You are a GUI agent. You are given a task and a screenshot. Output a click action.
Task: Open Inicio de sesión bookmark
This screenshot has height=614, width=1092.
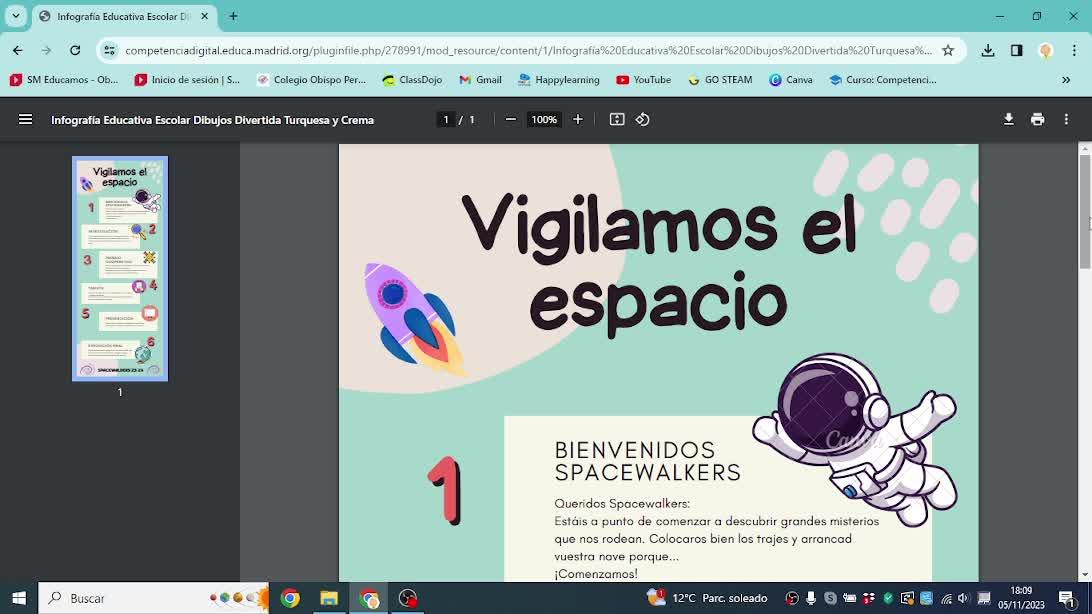(x=187, y=80)
